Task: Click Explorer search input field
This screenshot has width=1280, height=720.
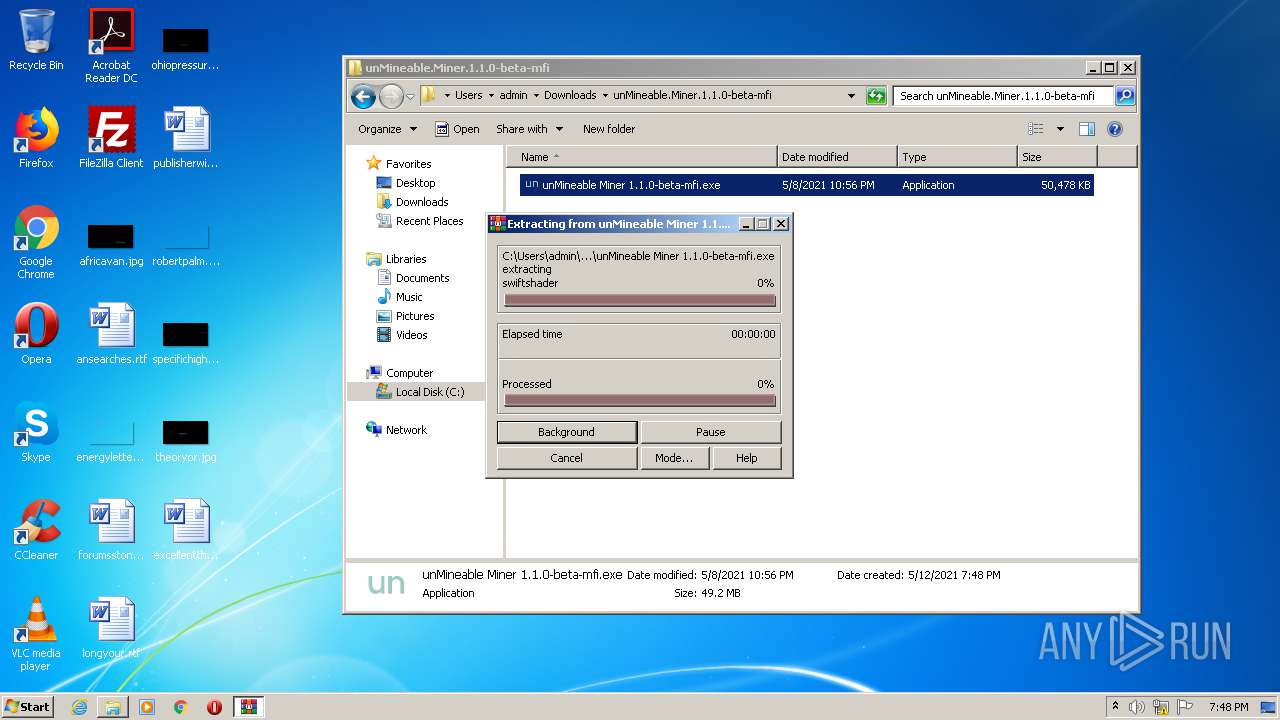Action: [1003, 96]
